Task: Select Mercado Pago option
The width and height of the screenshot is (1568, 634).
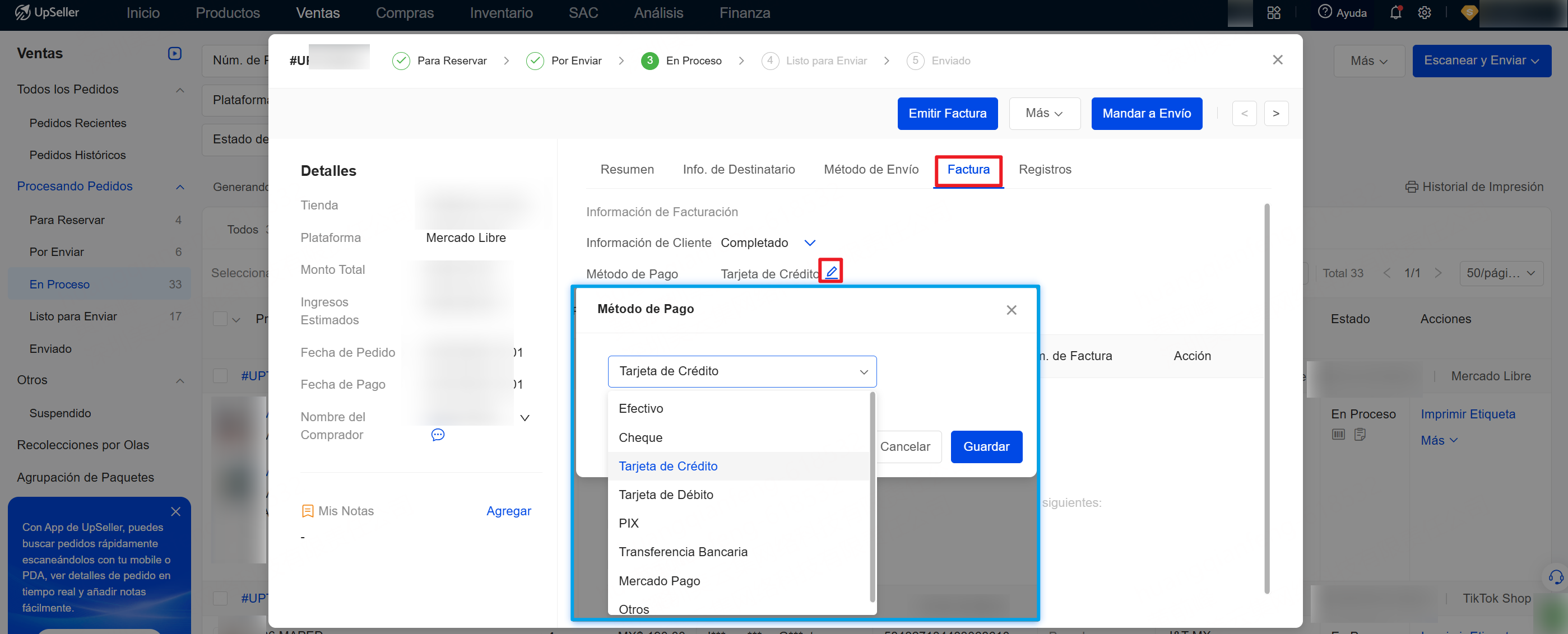Action: coord(739,581)
